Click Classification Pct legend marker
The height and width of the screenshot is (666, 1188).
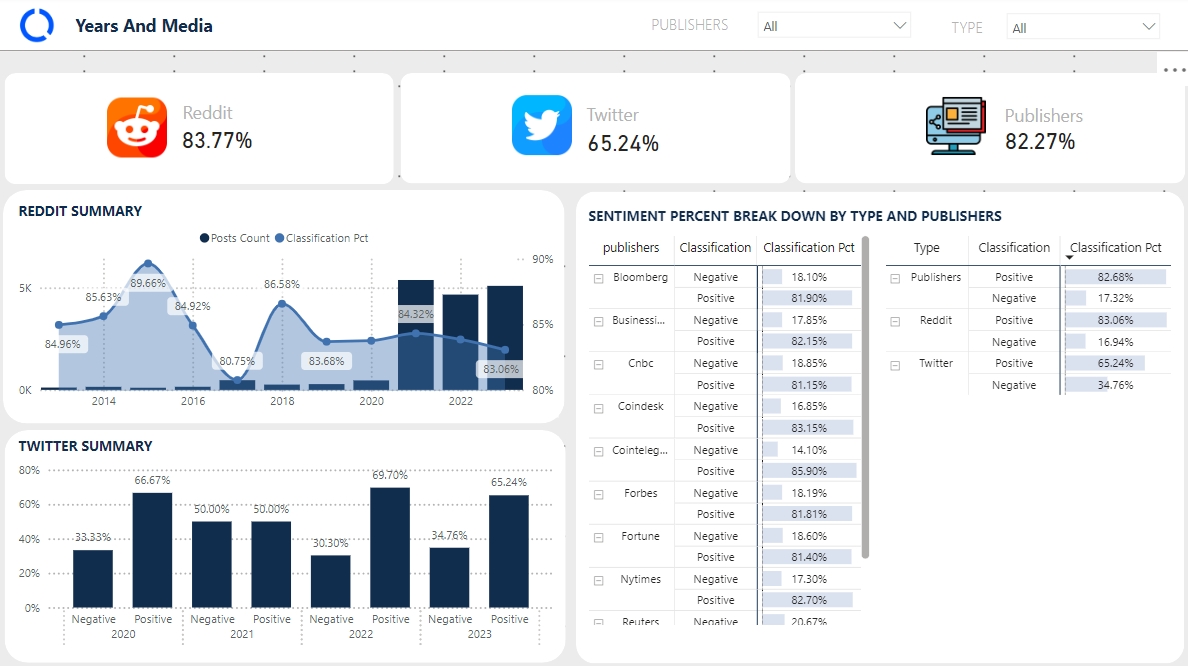coord(280,238)
